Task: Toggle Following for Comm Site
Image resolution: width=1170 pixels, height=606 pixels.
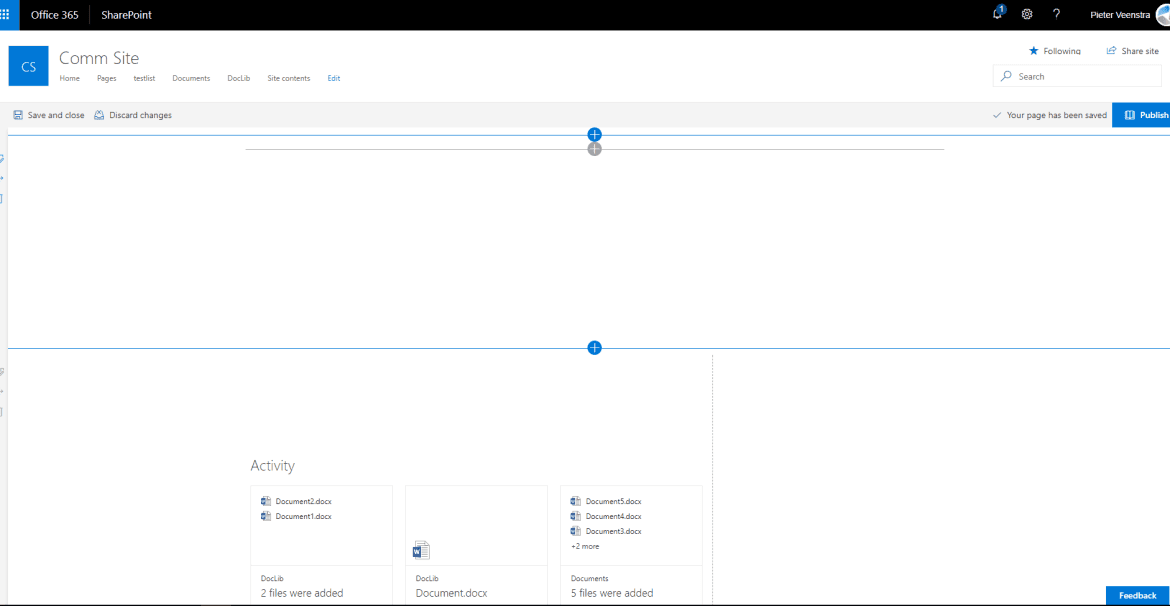Action: (1054, 50)
